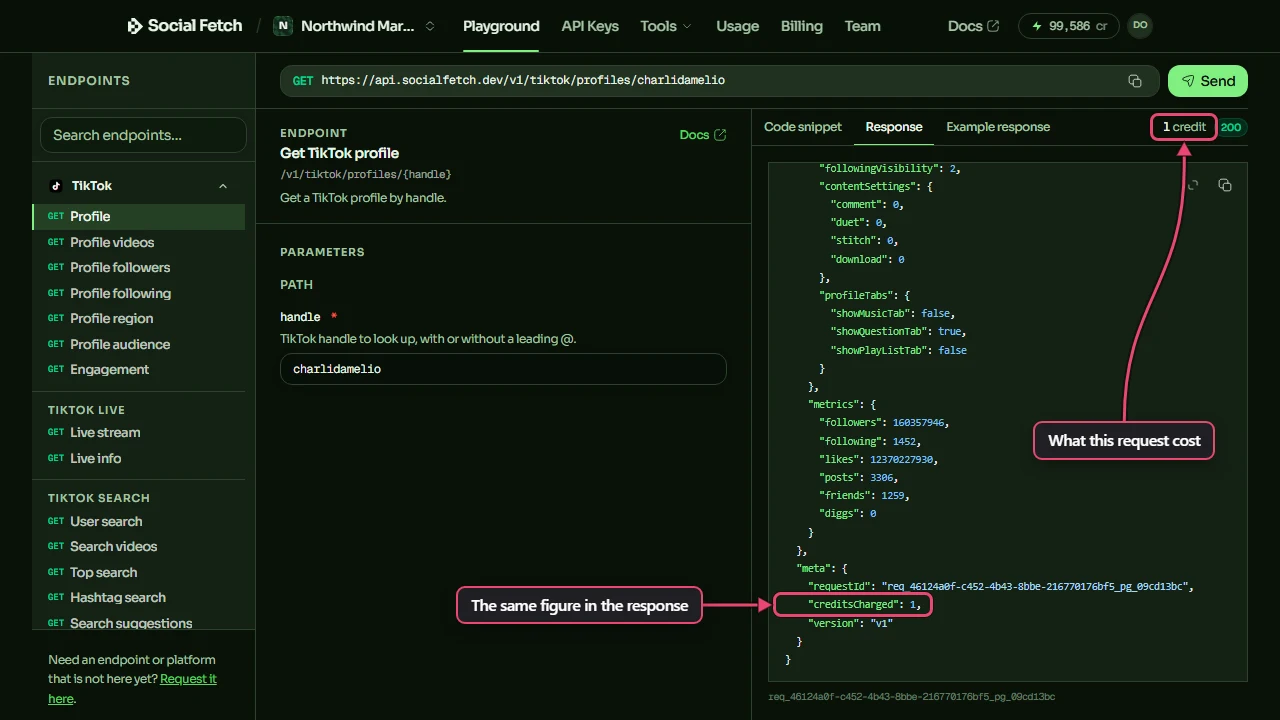
Task: Click the Social Fetch logo
Action: click(x=184, y=26)
